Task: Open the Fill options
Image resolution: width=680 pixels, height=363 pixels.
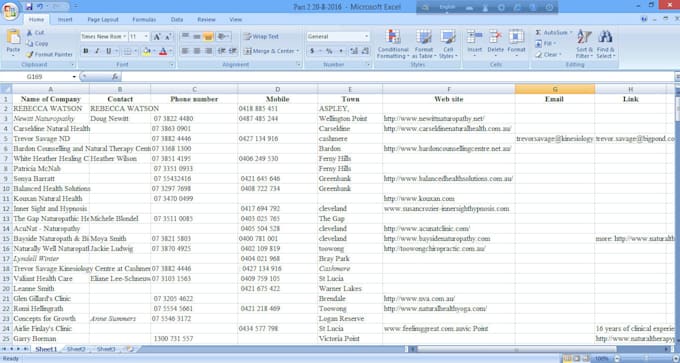Action: [x=546, y=43]
